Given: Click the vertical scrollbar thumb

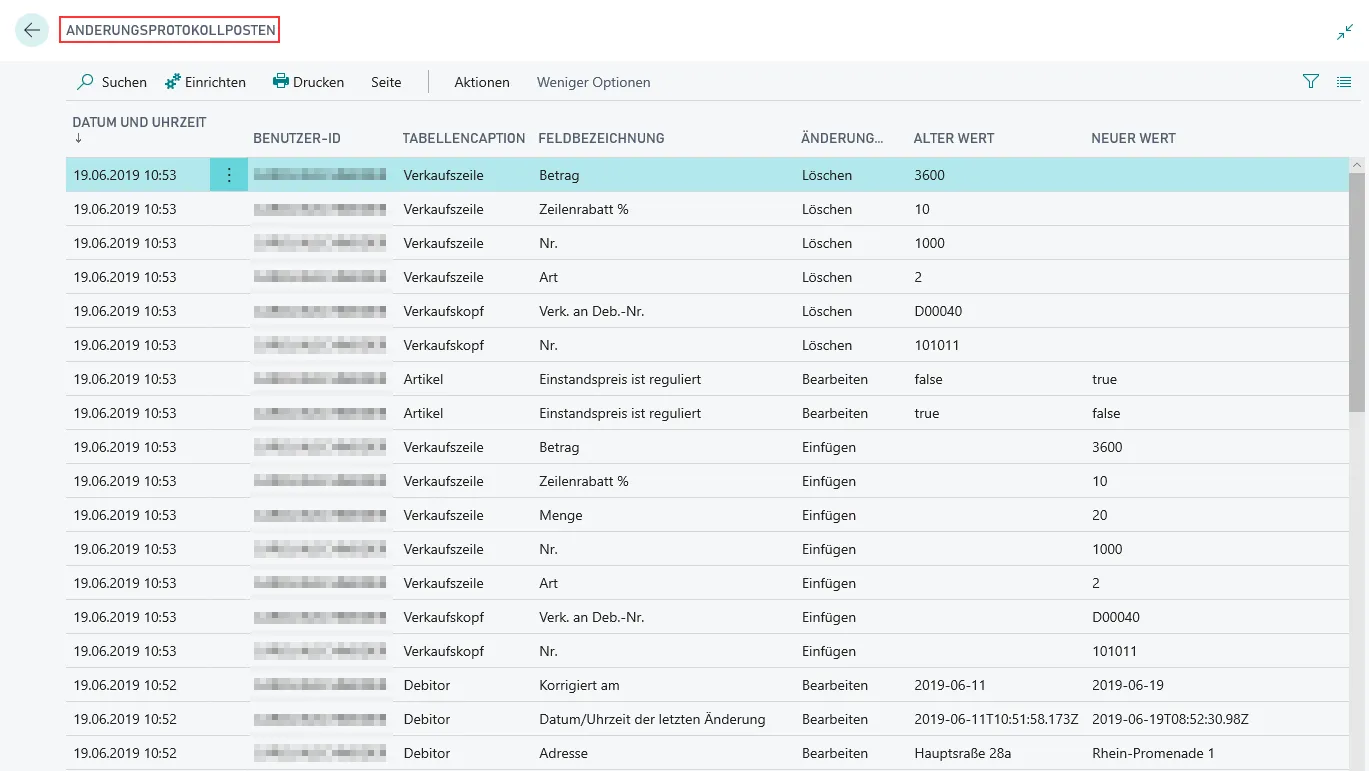Looking at the screenshot, I should coord(1357,292).
